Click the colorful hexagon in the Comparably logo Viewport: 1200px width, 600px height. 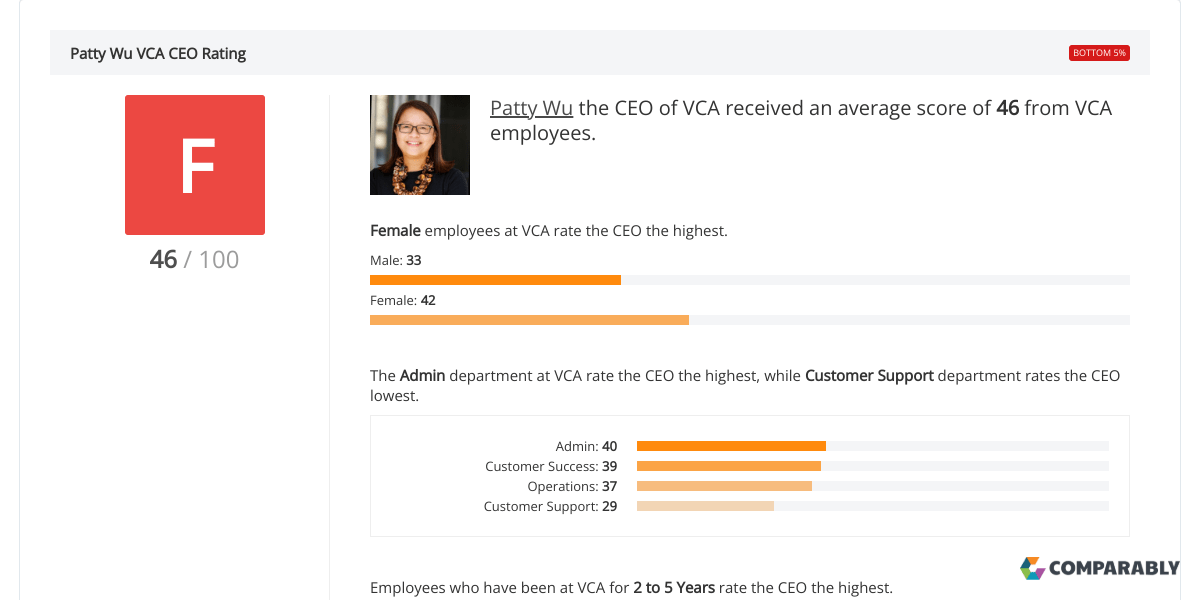1031,568
